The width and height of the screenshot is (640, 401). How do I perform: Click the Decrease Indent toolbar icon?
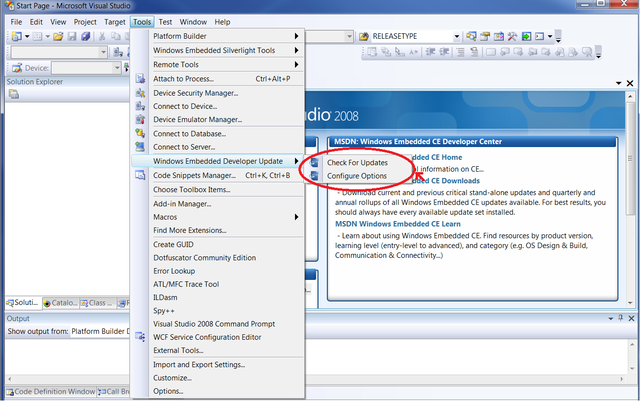(x=430, y=52)
